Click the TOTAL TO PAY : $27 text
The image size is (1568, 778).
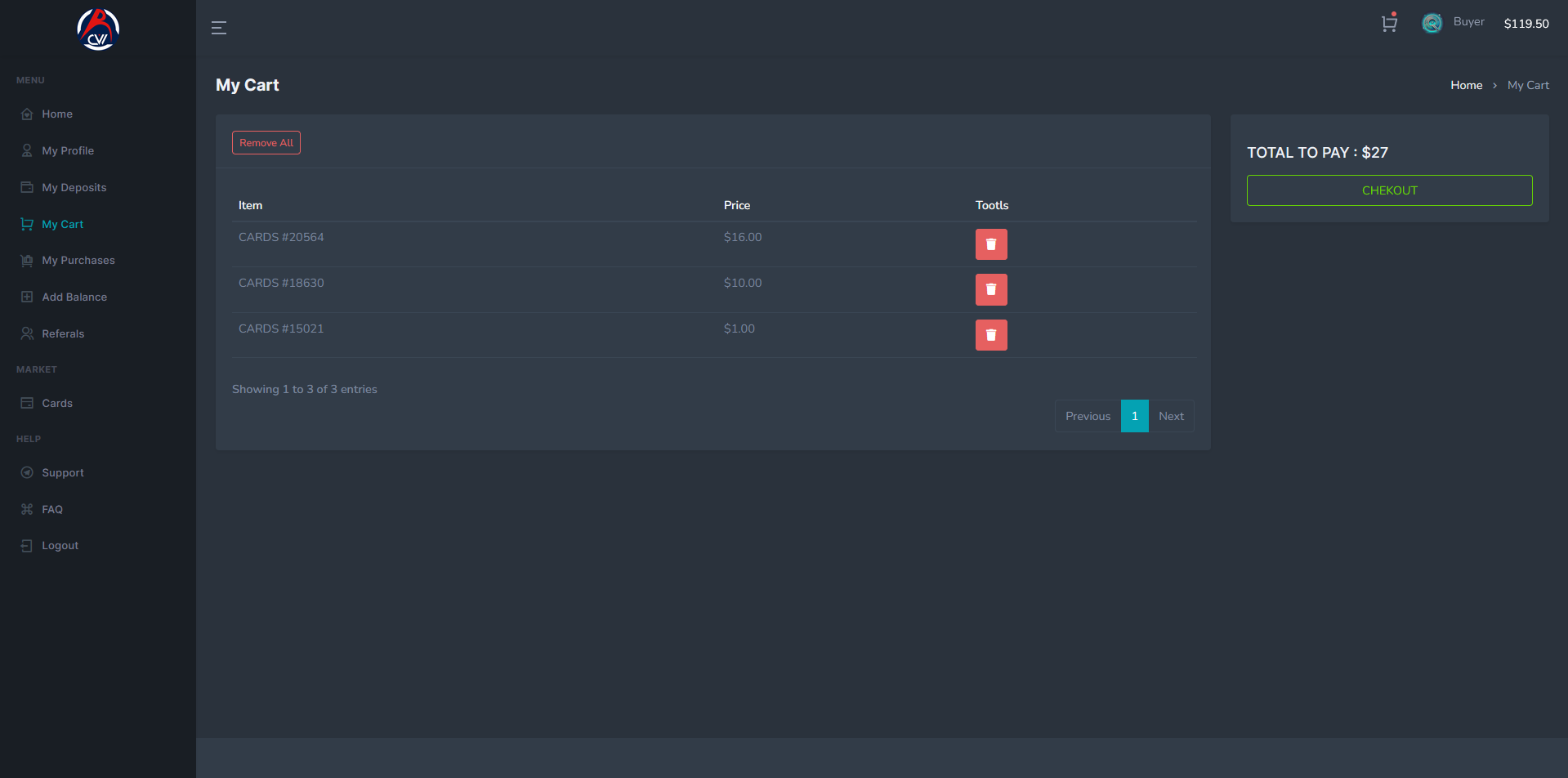pyautogui.click(x=1317, y=153)
